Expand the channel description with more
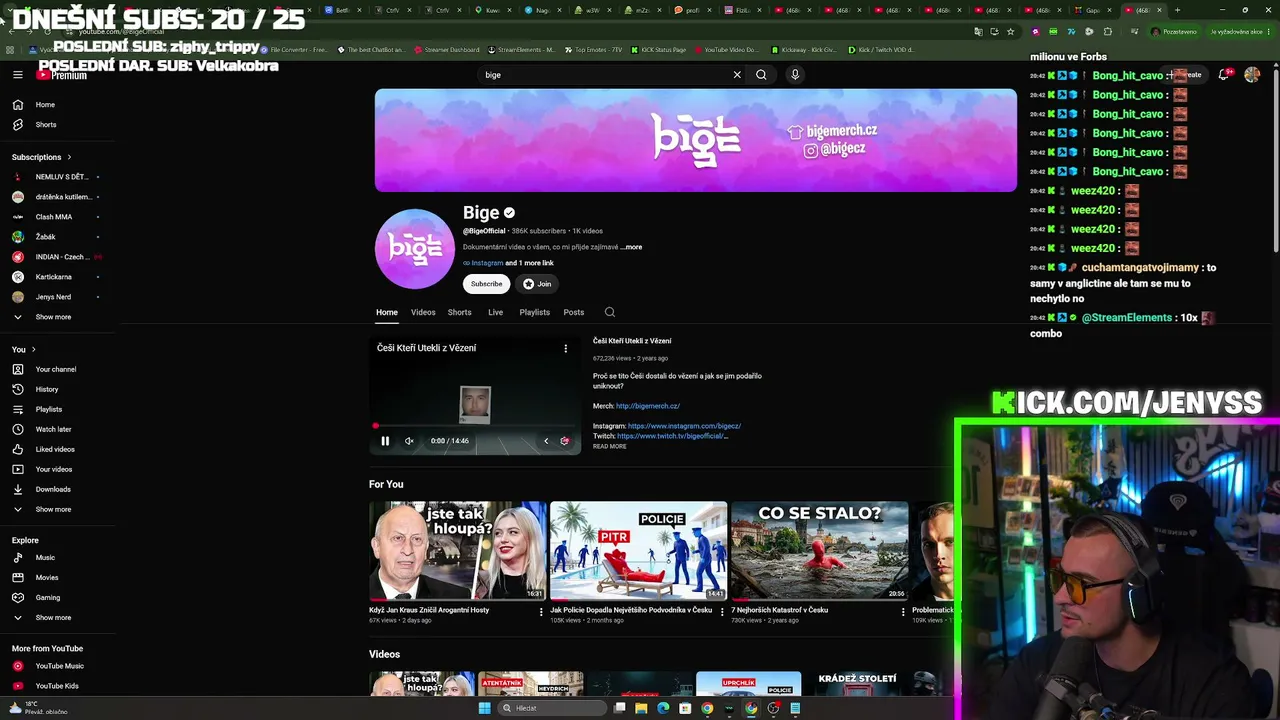 pyautogui.click(x=632, y=247)
